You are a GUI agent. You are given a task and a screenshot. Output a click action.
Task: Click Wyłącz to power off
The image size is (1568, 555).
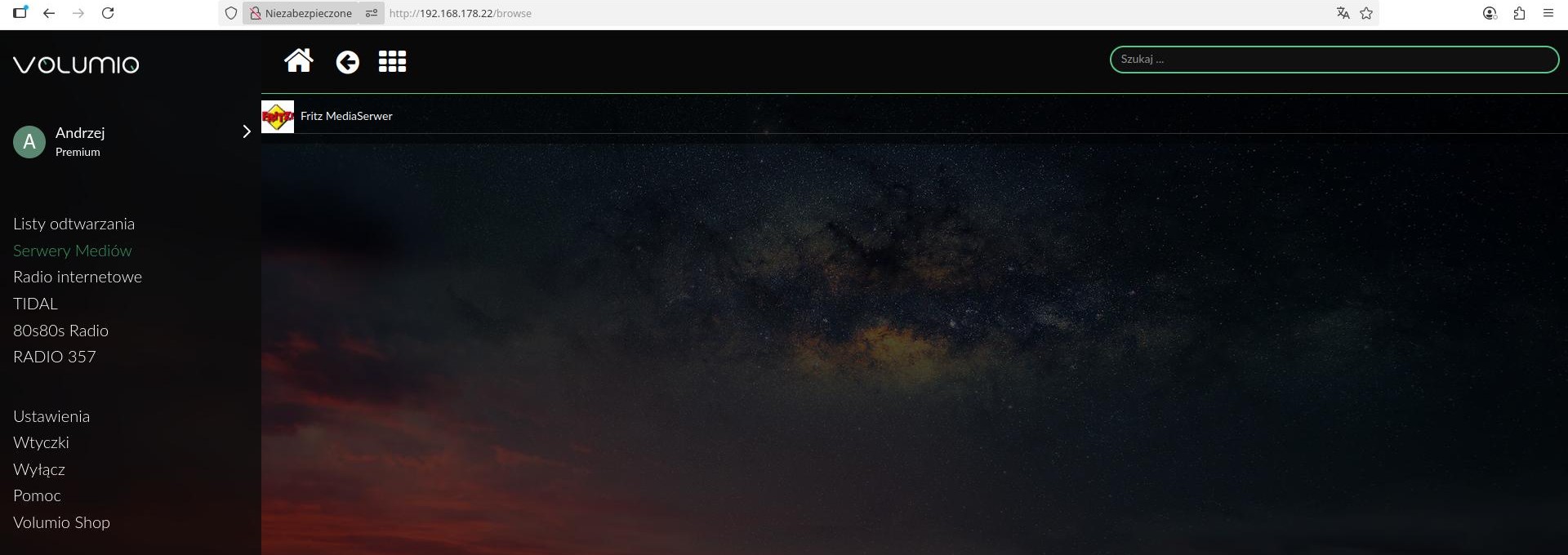click(x=39, y=469)
